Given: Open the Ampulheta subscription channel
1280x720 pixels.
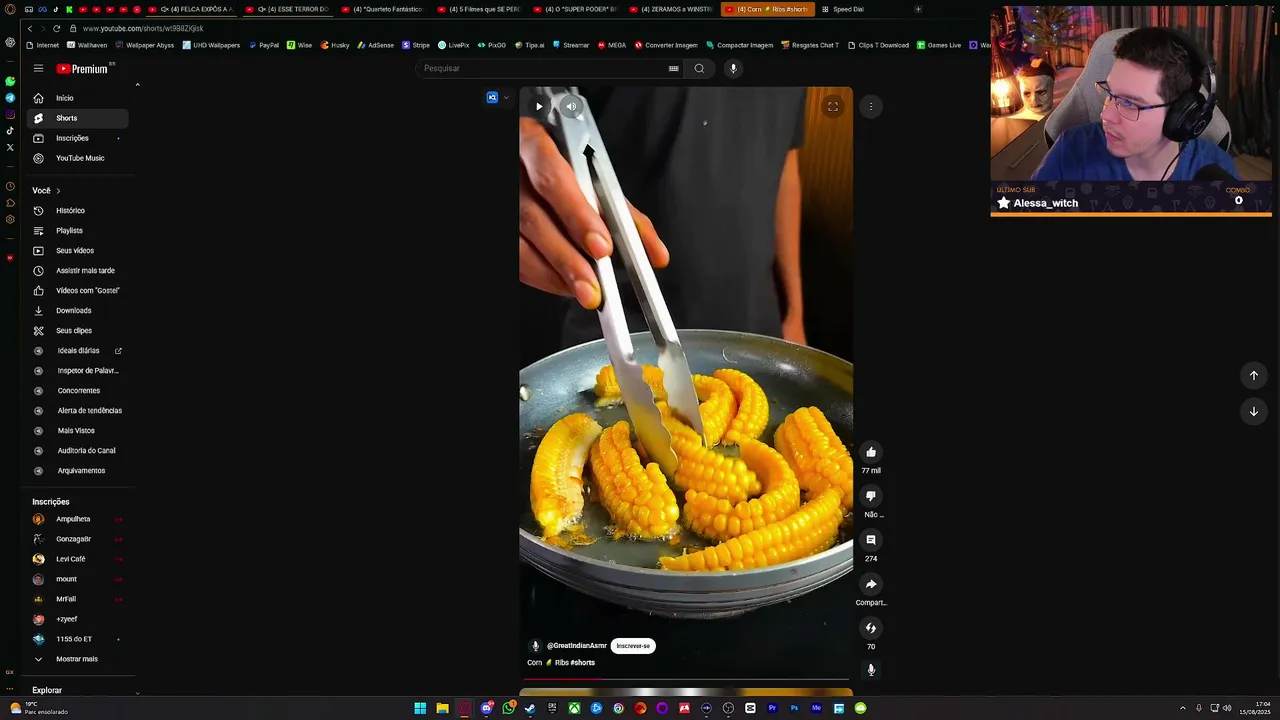Looking at the screenshot, I should (x=78, y=519).
